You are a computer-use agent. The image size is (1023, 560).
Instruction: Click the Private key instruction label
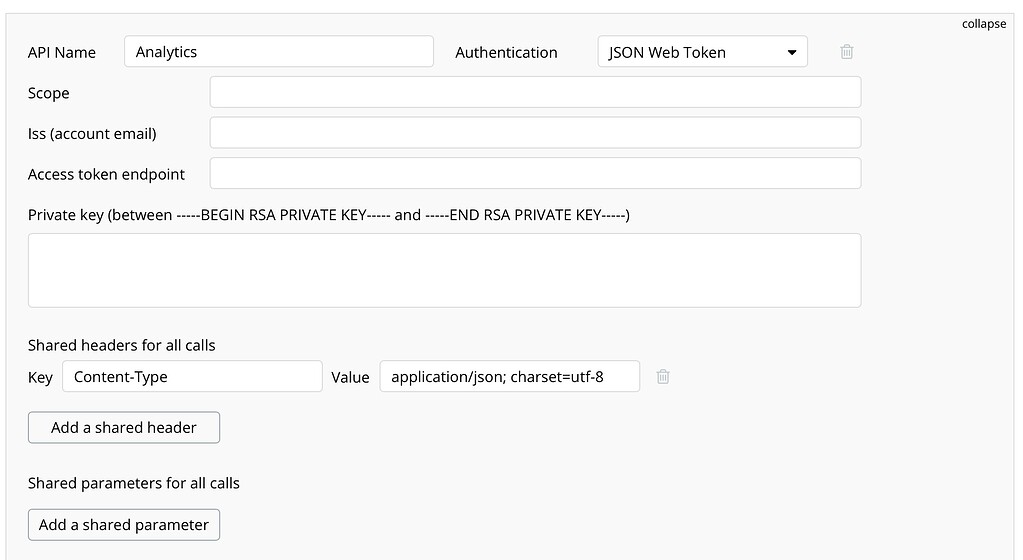point(329,215)
